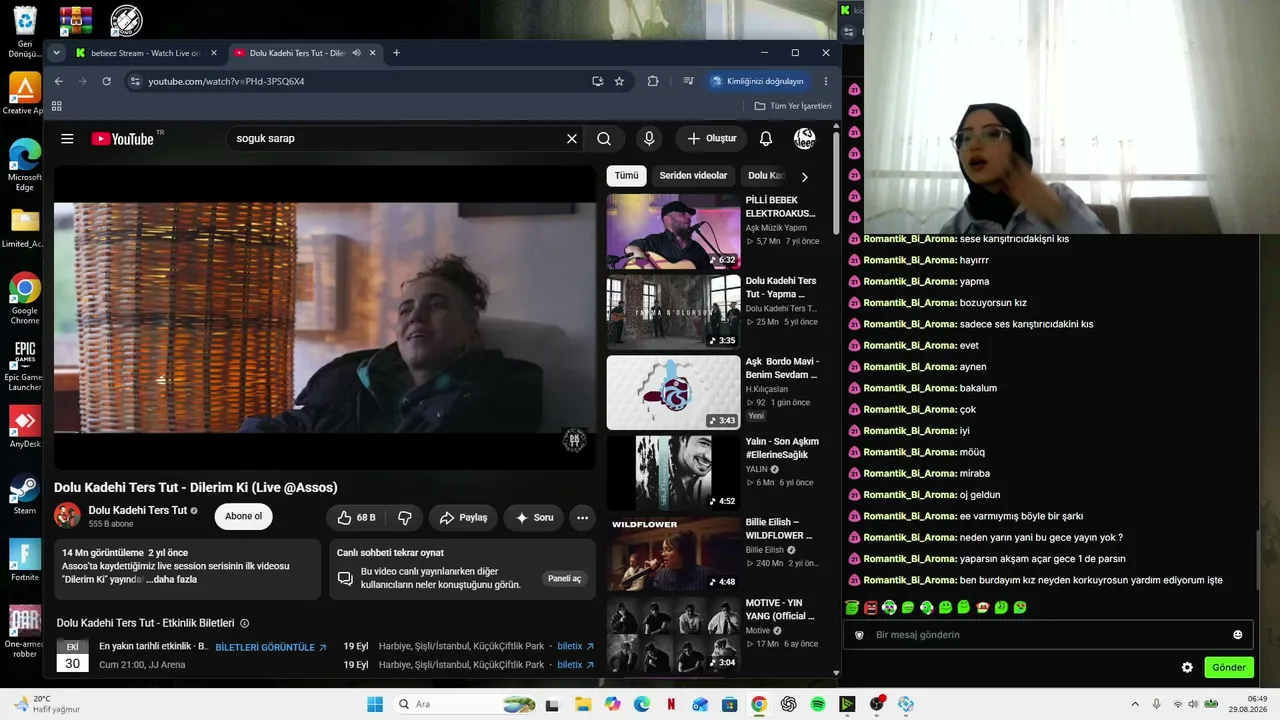Select the Seriden videolar filter chip
The width and height of the screenshot is (1280, 720).
(x=693, y=176)
